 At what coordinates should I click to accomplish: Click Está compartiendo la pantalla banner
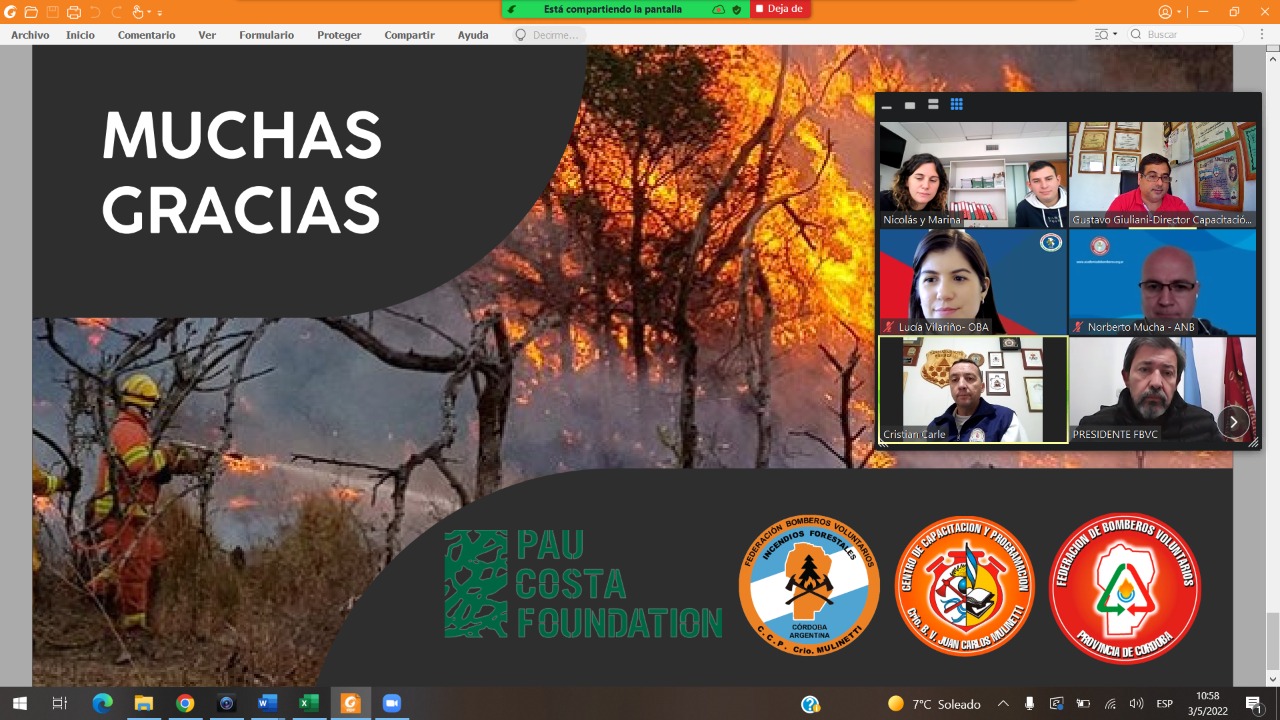pyautogui.click(x=613, y=9)
